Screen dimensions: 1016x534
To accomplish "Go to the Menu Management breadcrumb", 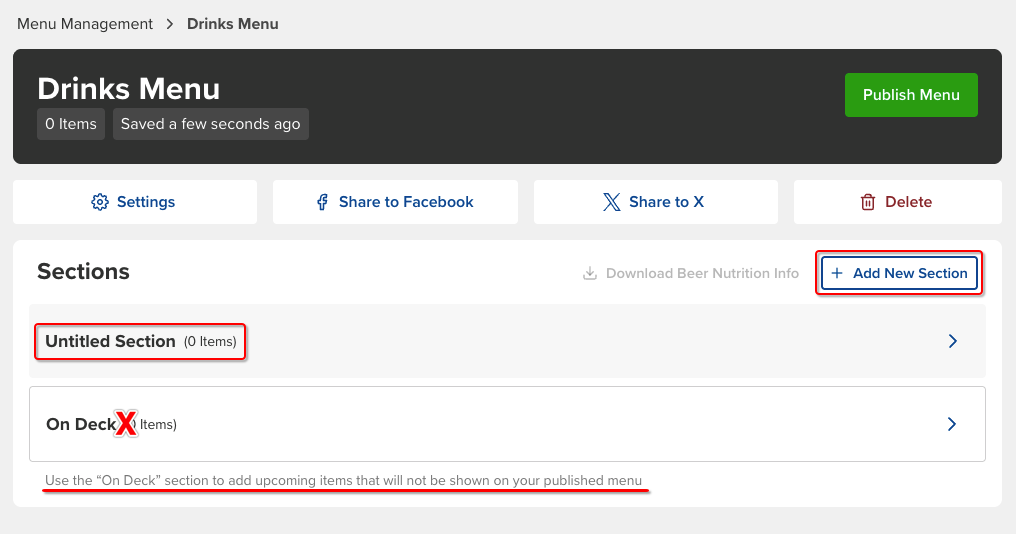I will 85,24.
